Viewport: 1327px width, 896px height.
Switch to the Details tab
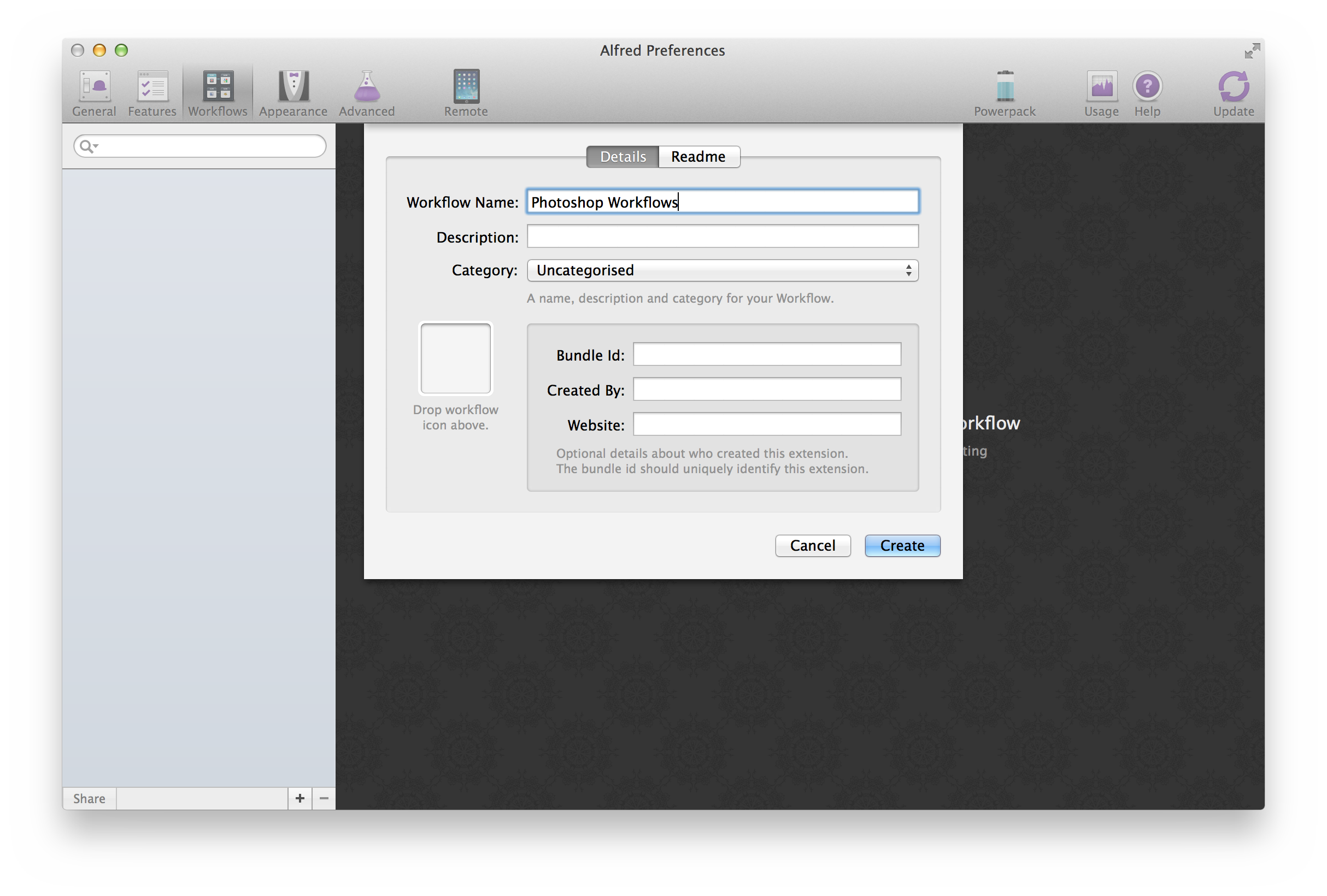click(x=623, y=156)
